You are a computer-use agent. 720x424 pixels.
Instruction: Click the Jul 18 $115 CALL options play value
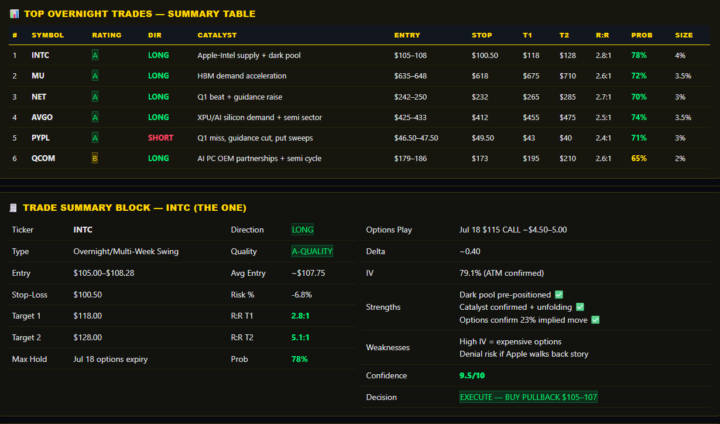pos(513,230)
